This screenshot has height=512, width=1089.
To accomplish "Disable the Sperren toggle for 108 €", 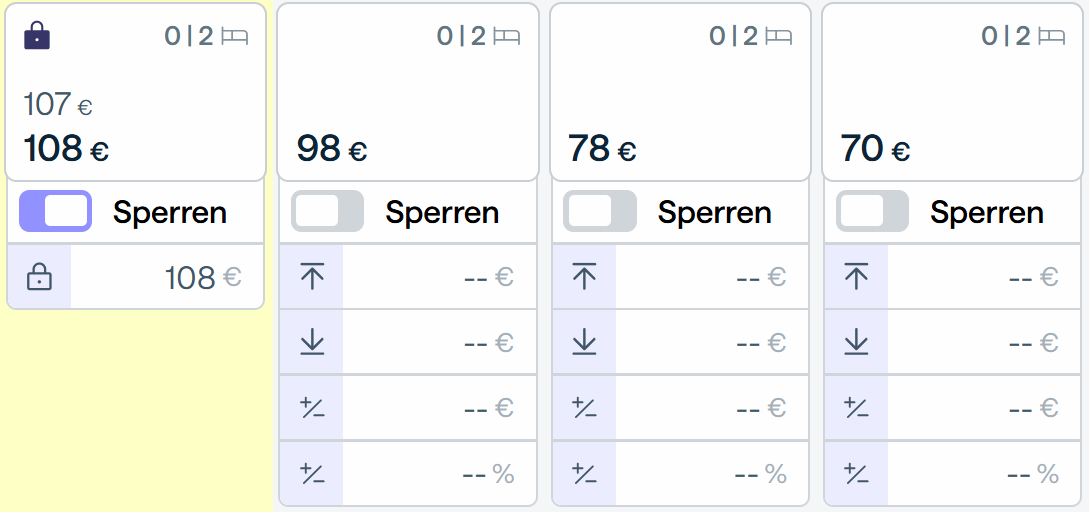I will point(56,210).
